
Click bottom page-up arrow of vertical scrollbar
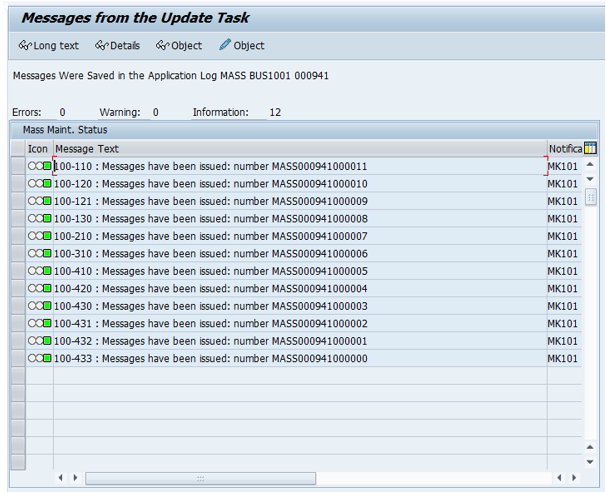click(x=590, y=447)
